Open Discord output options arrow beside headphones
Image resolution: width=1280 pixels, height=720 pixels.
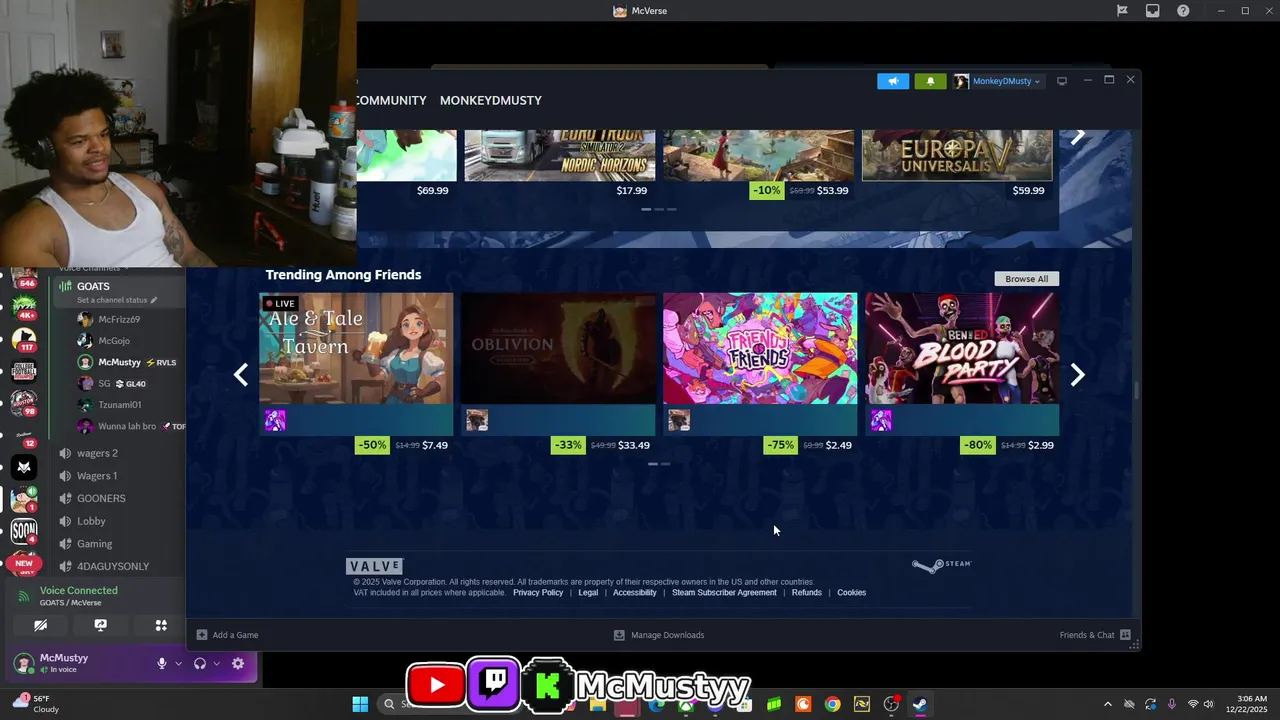(x=216, y=664)
